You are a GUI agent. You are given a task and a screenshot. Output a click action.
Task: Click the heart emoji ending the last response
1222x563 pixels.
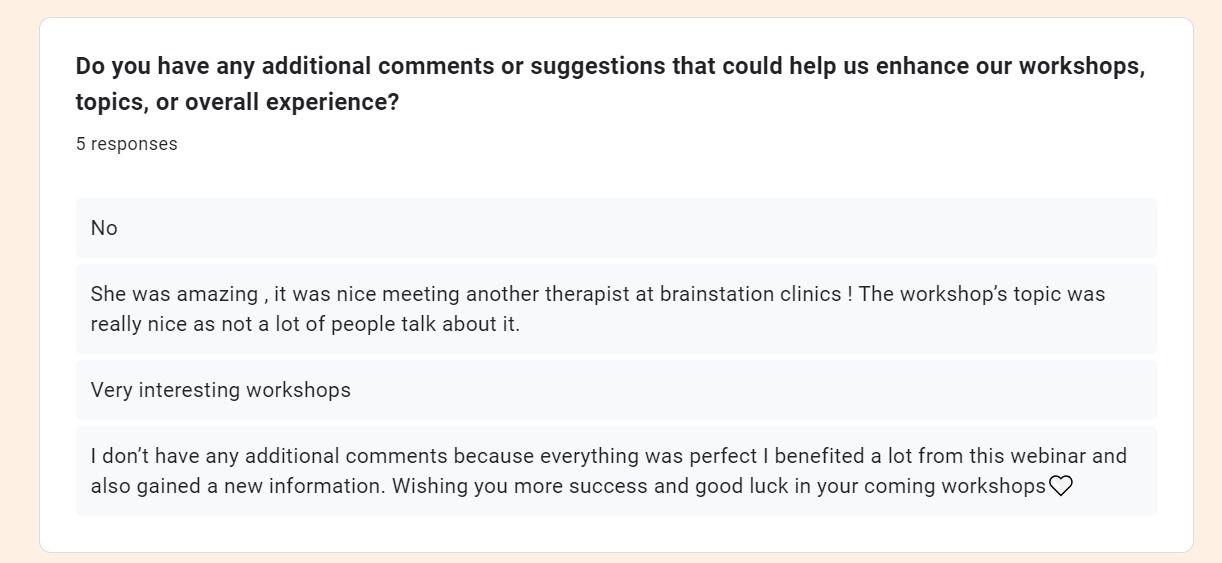click(1060, 486)
